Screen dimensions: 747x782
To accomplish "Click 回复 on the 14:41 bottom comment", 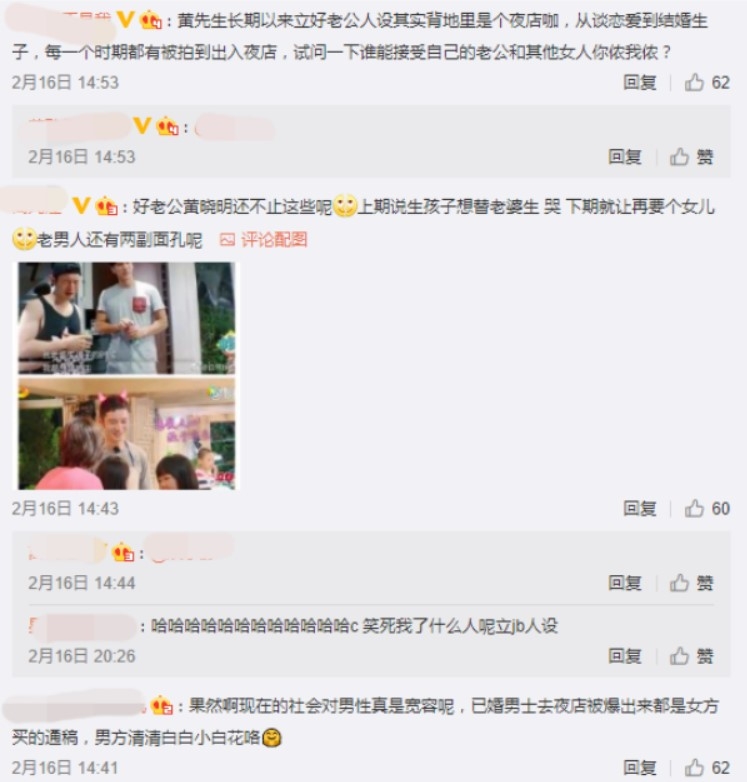I will [640, 768].
